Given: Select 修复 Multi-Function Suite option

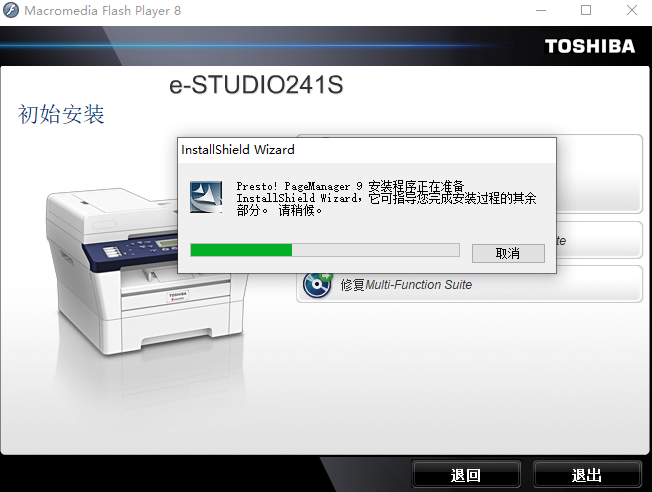Looking at the screenshot, I should [x=469, y=285].
